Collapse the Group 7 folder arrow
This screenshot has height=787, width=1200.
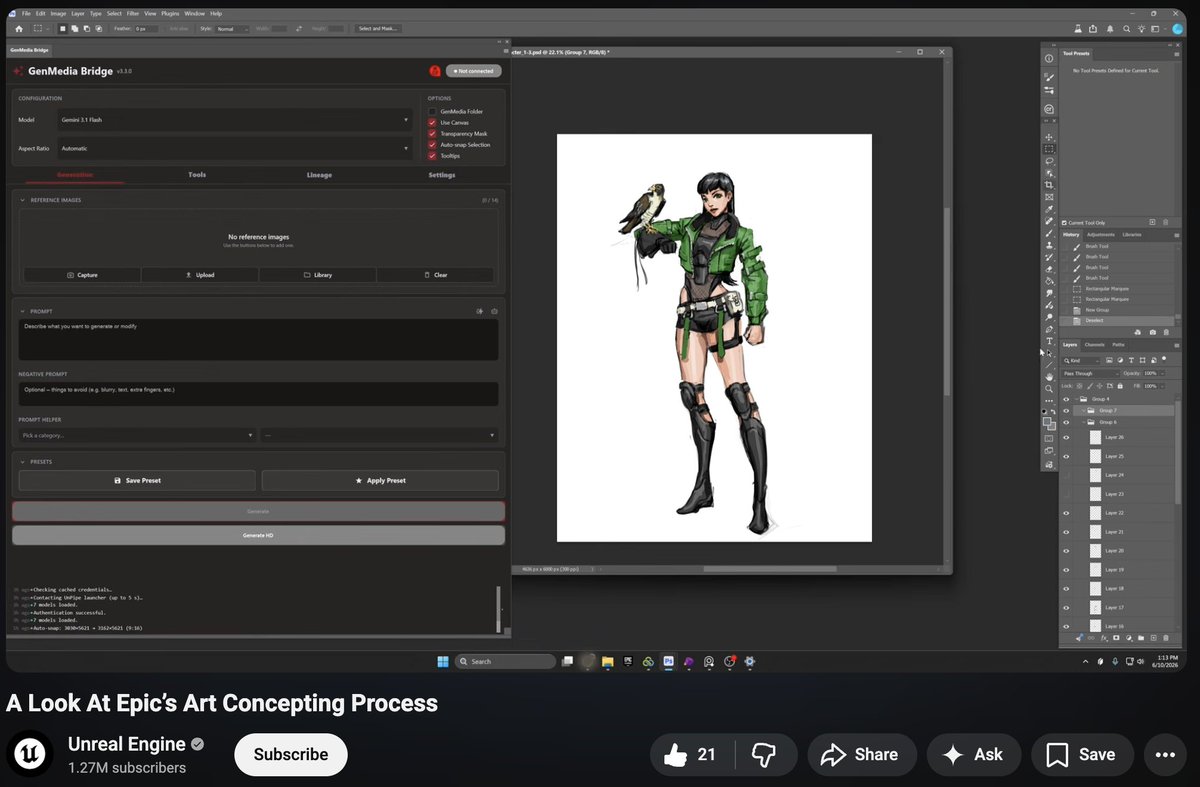1084,410
